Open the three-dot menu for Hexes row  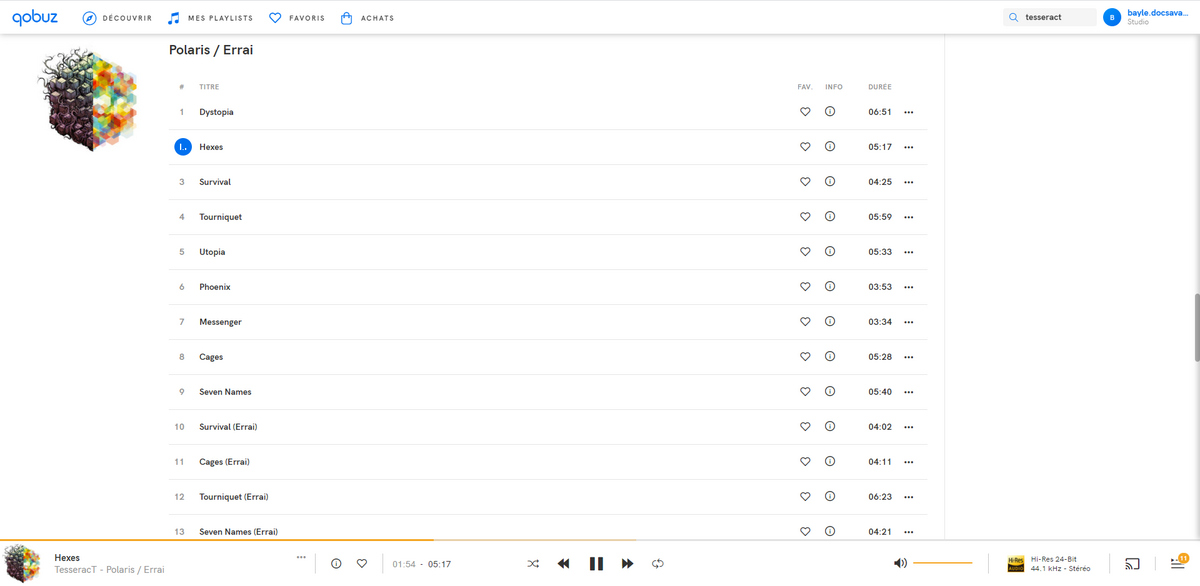click(x=908, y=147)
